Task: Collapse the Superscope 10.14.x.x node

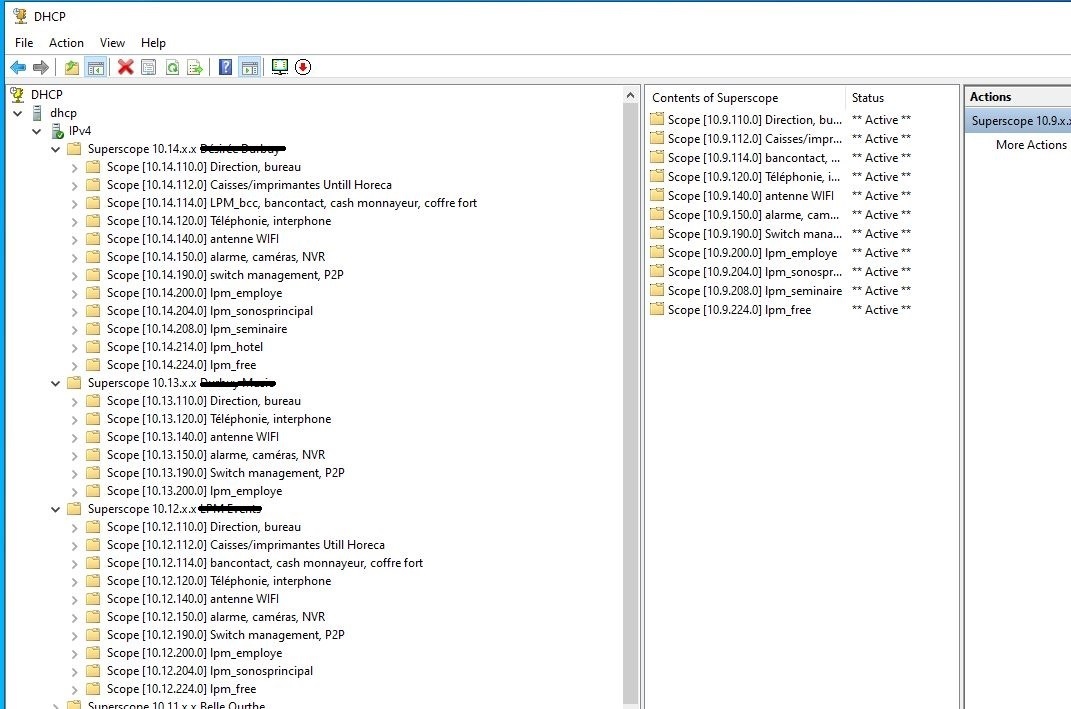Action: click(x=56, y=149)
